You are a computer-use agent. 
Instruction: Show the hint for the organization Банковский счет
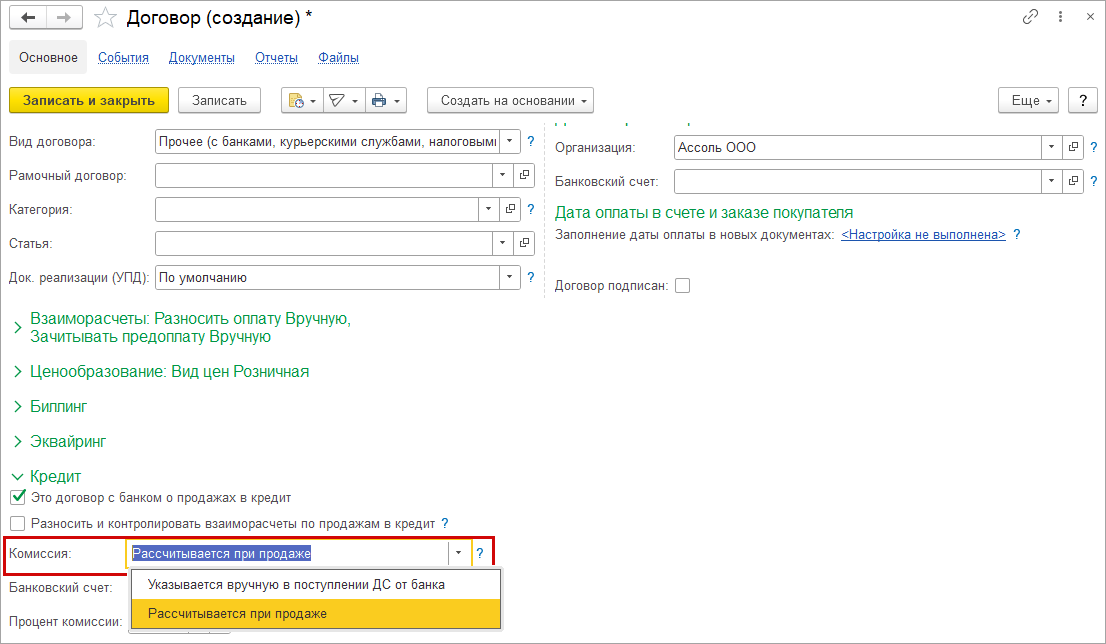pos(1093,181)
